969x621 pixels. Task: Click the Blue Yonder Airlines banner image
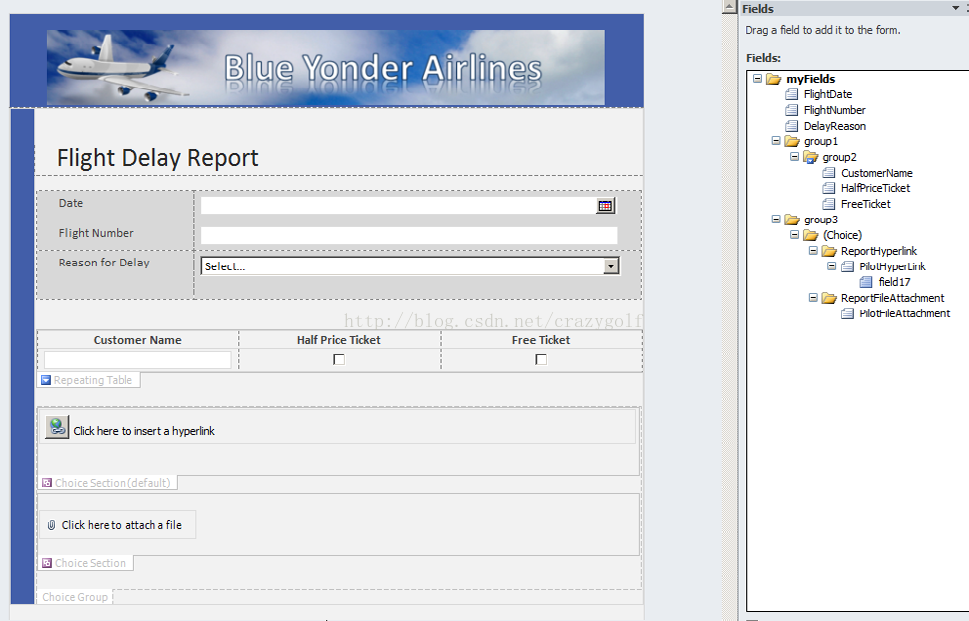(x=326, y=67)
